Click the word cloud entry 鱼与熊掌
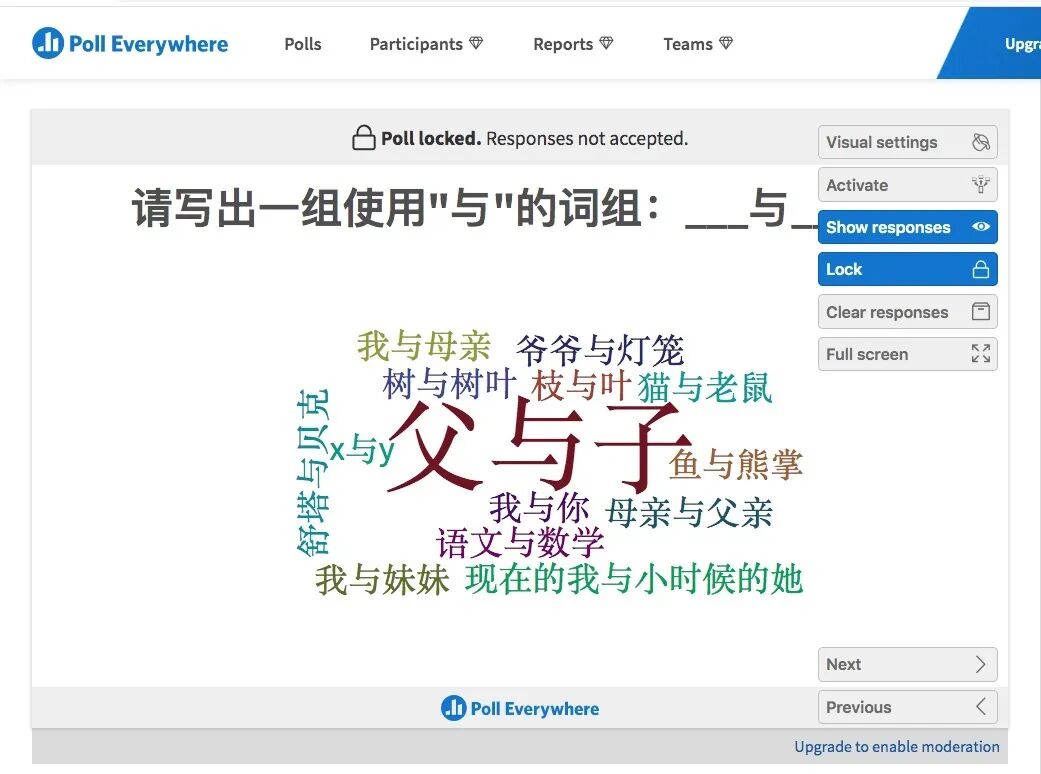Screen dimensions: 1041x774 (736, 464)
